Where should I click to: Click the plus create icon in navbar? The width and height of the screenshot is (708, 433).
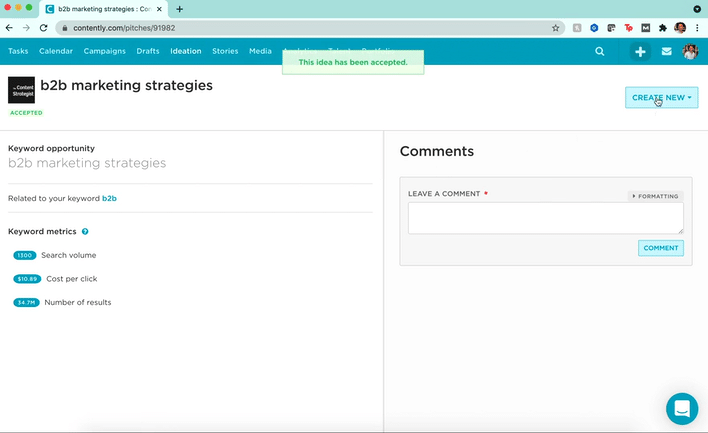640,51
